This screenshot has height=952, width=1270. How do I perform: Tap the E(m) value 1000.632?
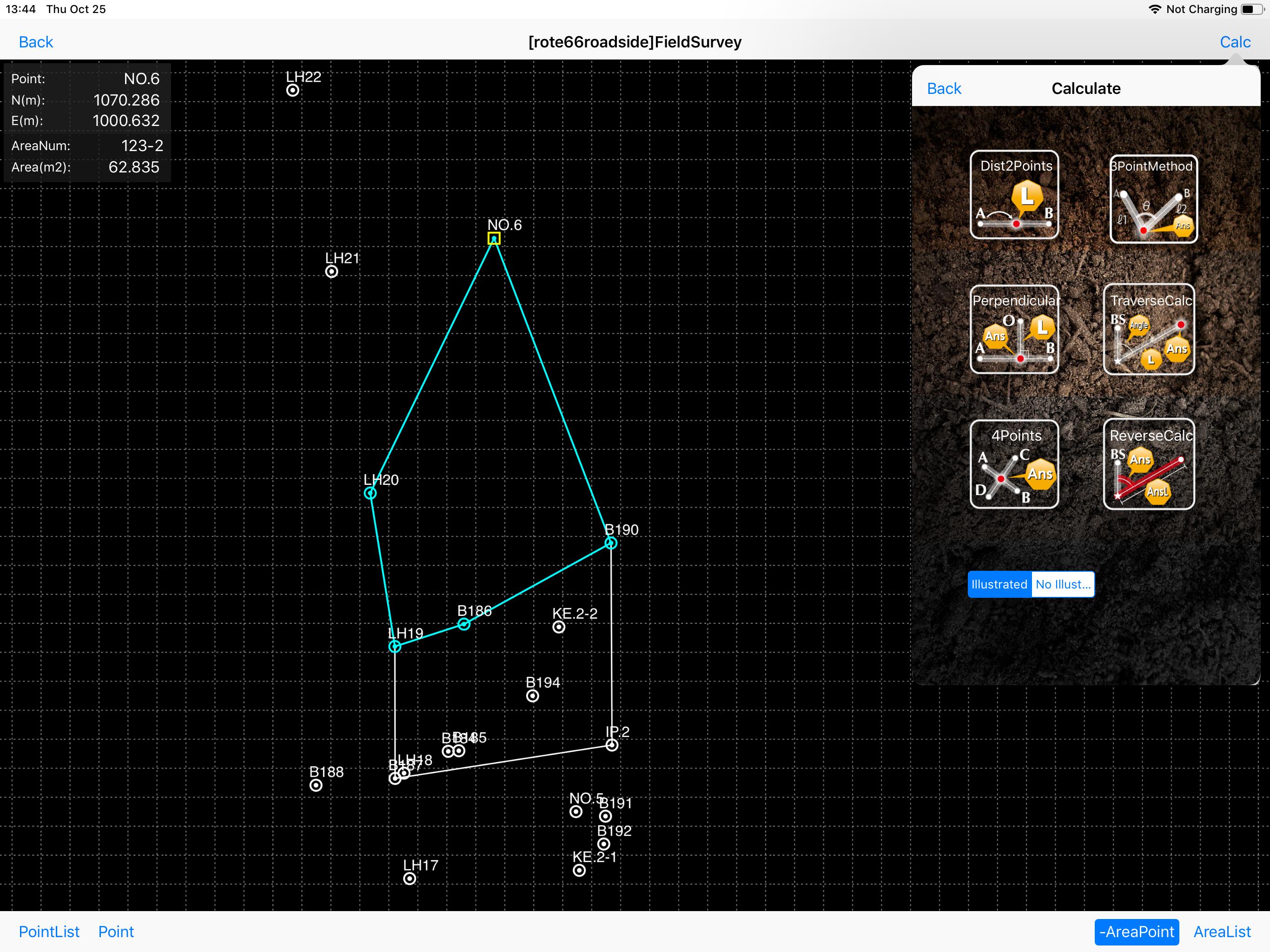point(126,120)
